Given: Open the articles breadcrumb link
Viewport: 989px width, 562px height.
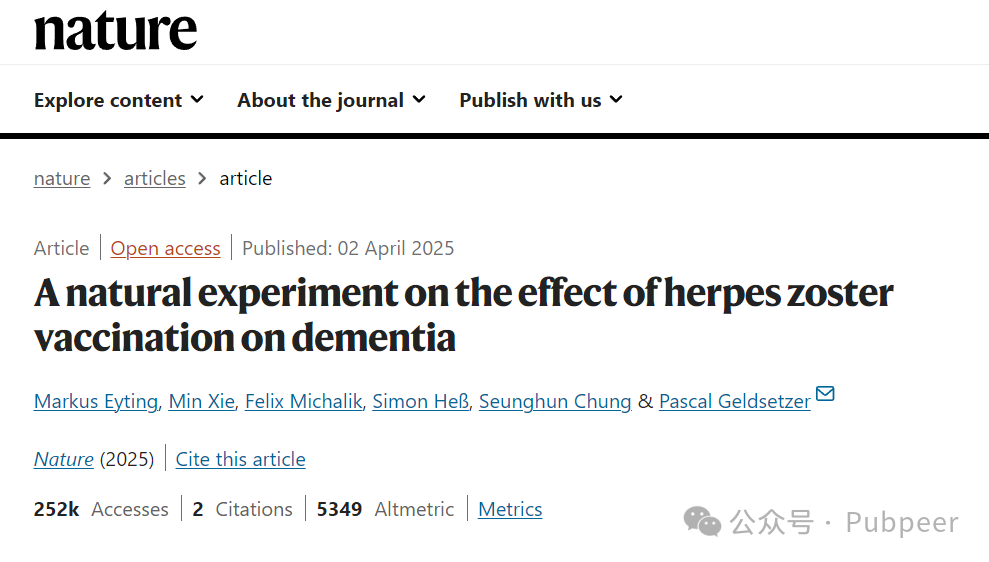Looking at the screenshot, I should [x=155, y=179].
